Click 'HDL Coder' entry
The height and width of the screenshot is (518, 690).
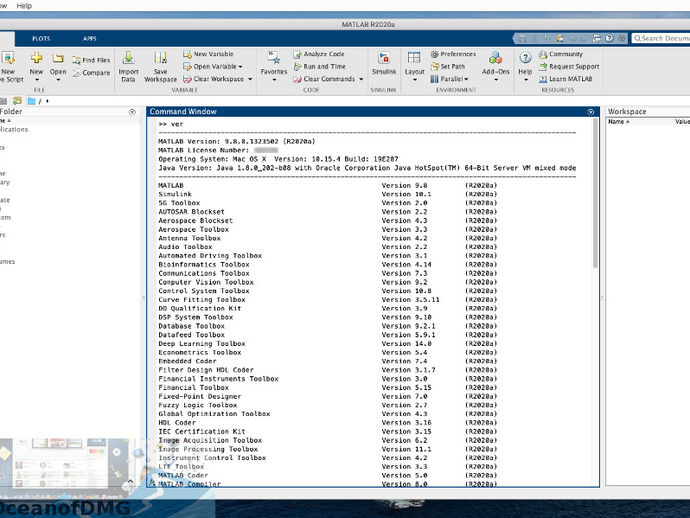[x=176, y=422]
